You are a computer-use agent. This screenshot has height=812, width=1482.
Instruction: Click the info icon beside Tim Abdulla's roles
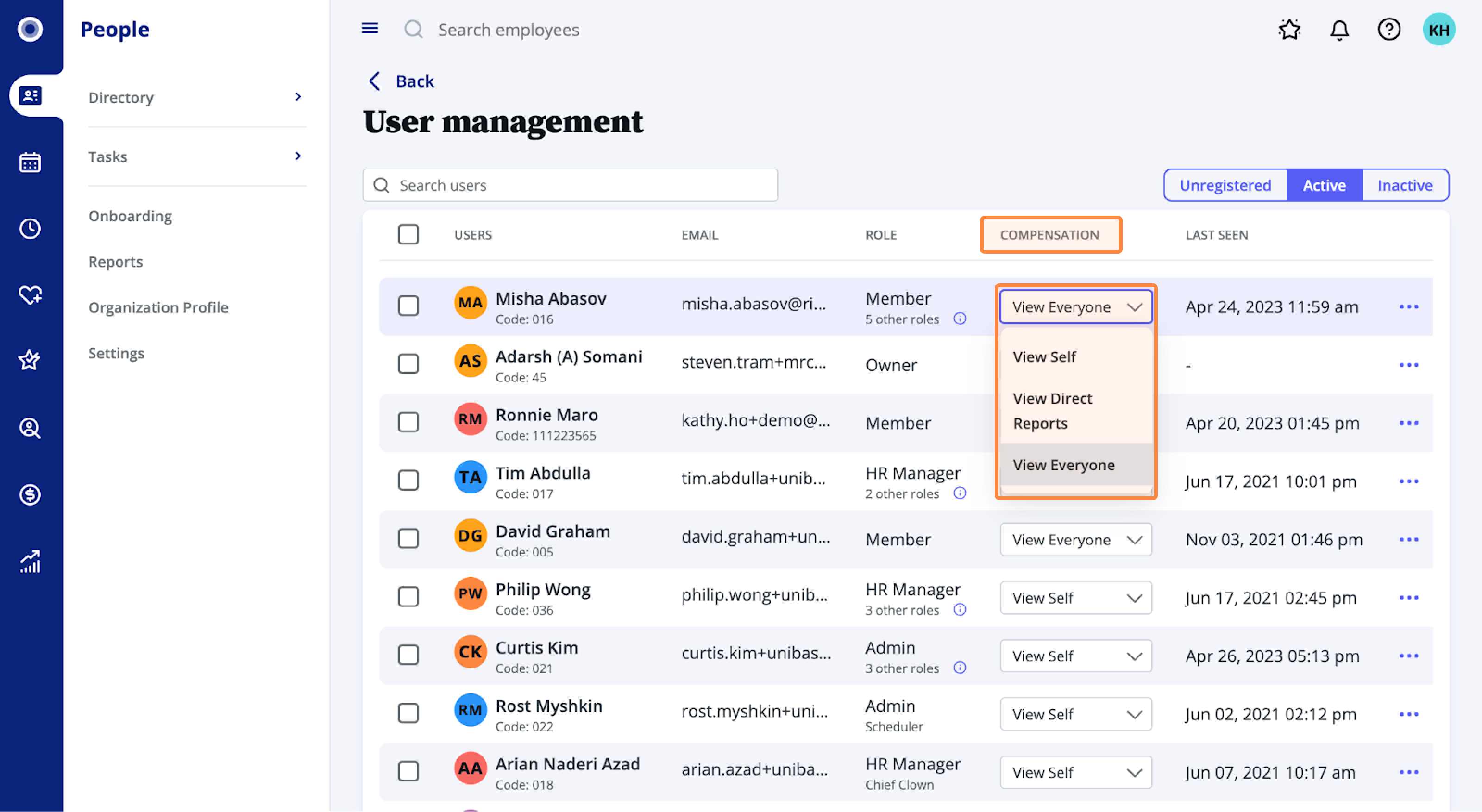960,493
